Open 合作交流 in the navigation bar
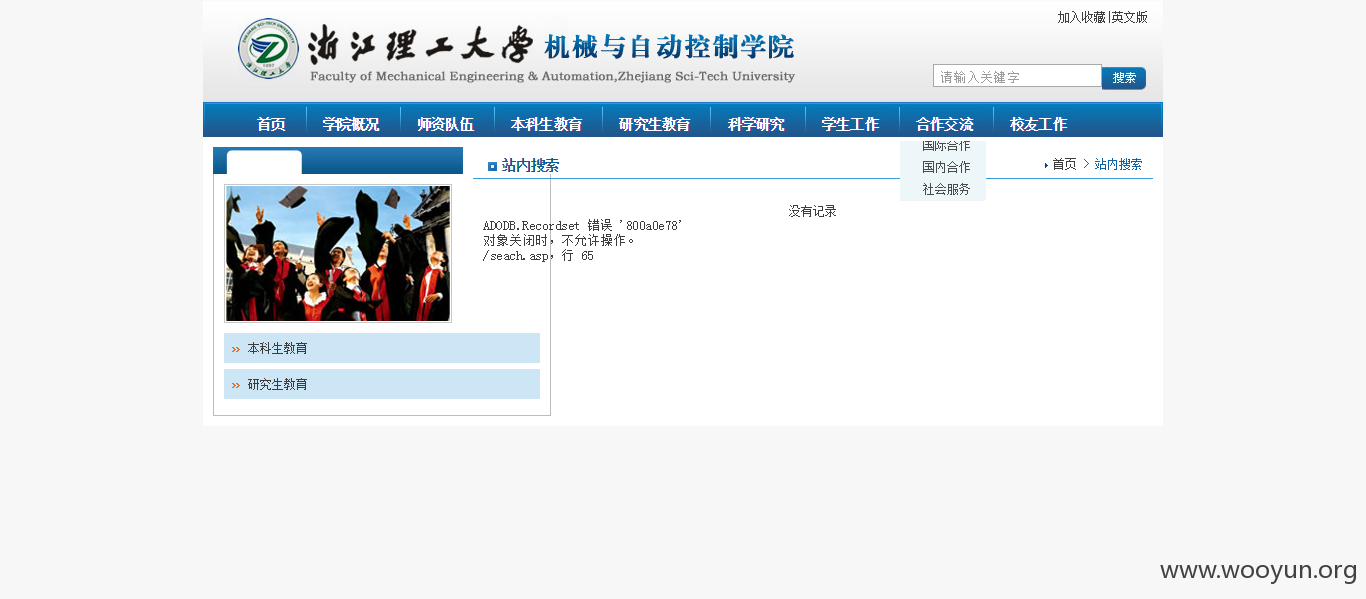The height and width of the screenshot is (599, 1366). pos(945,124)
